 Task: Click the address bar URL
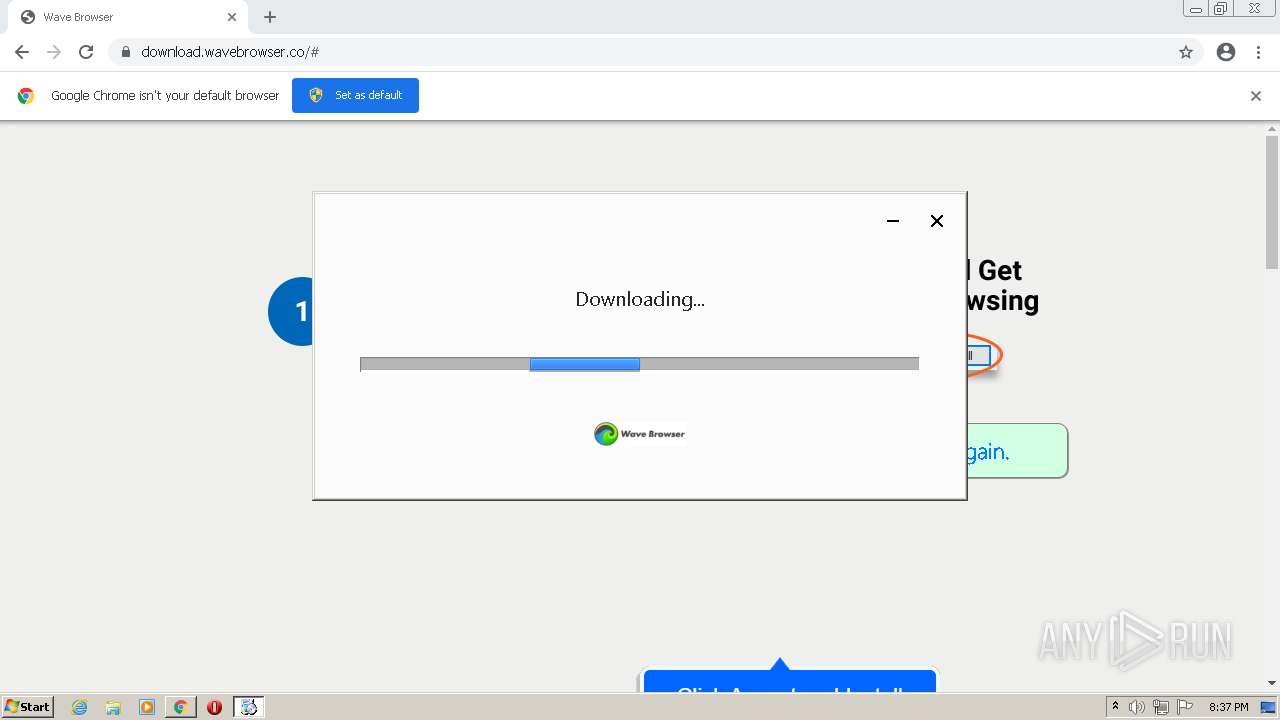[x=230, y=52]
